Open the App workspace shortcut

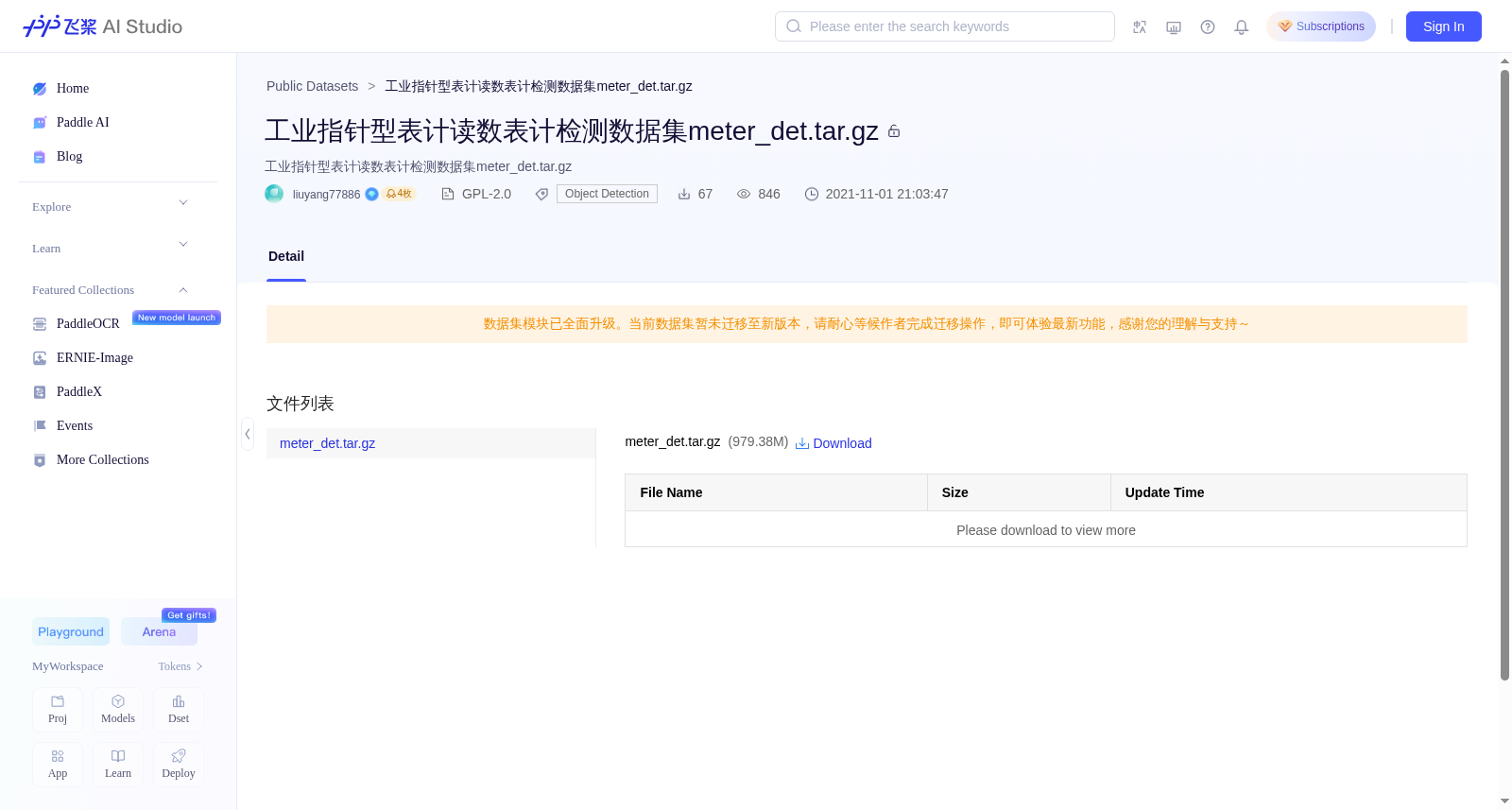click(58, 765)
